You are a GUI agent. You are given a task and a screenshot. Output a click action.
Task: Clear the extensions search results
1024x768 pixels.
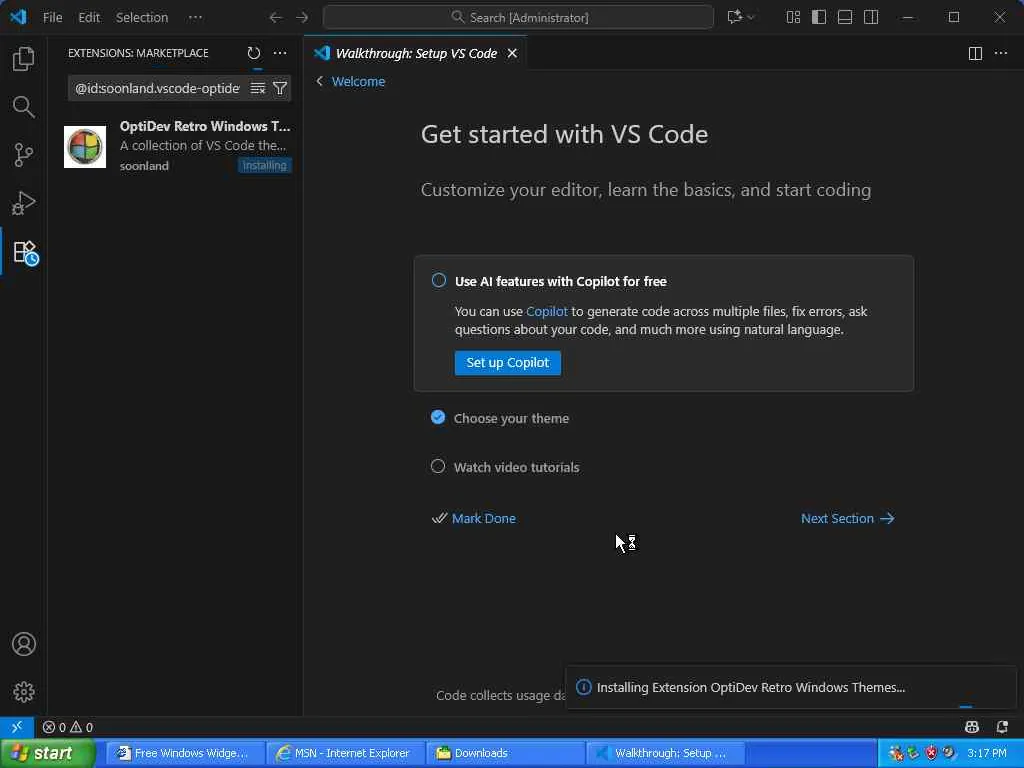coord(258,88)
